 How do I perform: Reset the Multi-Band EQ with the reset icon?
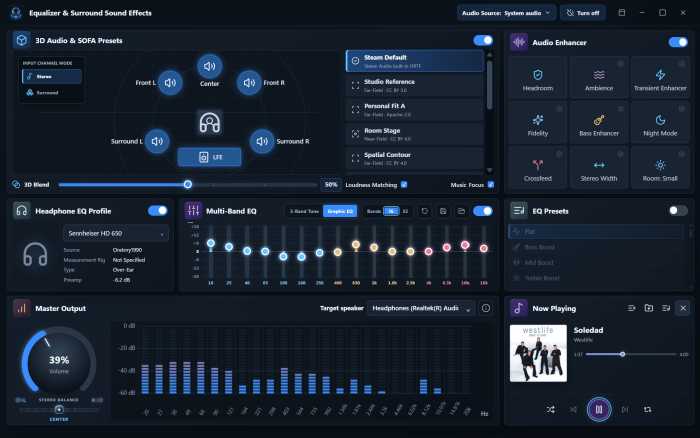pyautogui.click(x=425, y=211)
